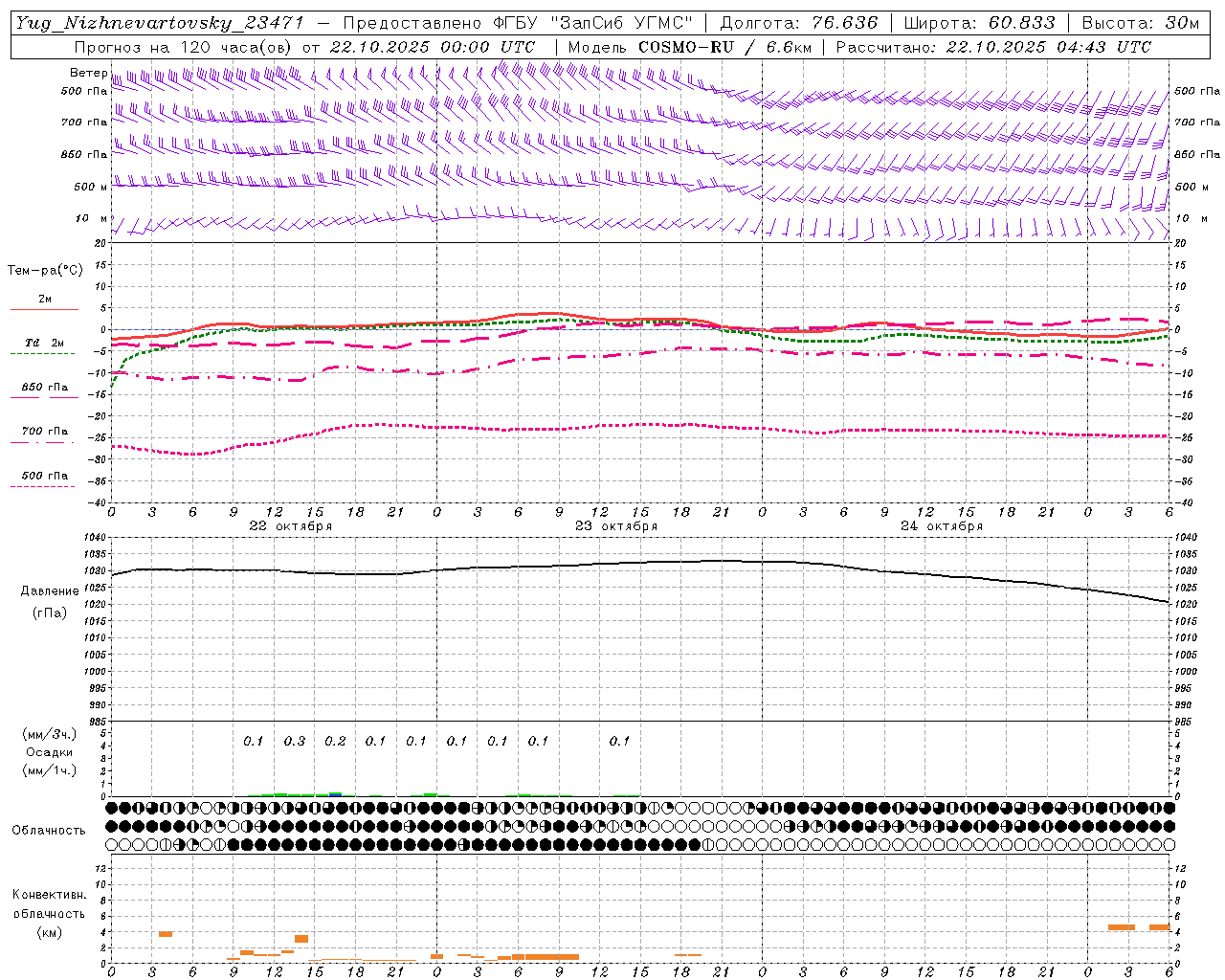Click the 'Ветер' wind panel label
The image size is (1225, 980).
point(88,73)
